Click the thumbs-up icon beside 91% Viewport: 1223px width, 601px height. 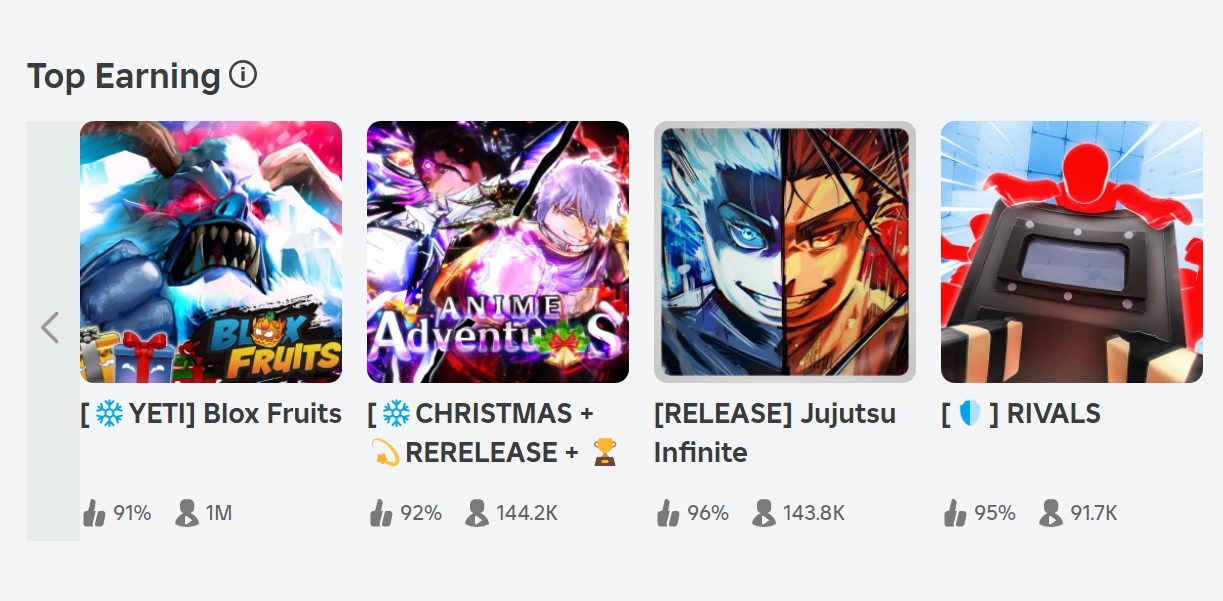pyautogui.click(x=94, y=514)
